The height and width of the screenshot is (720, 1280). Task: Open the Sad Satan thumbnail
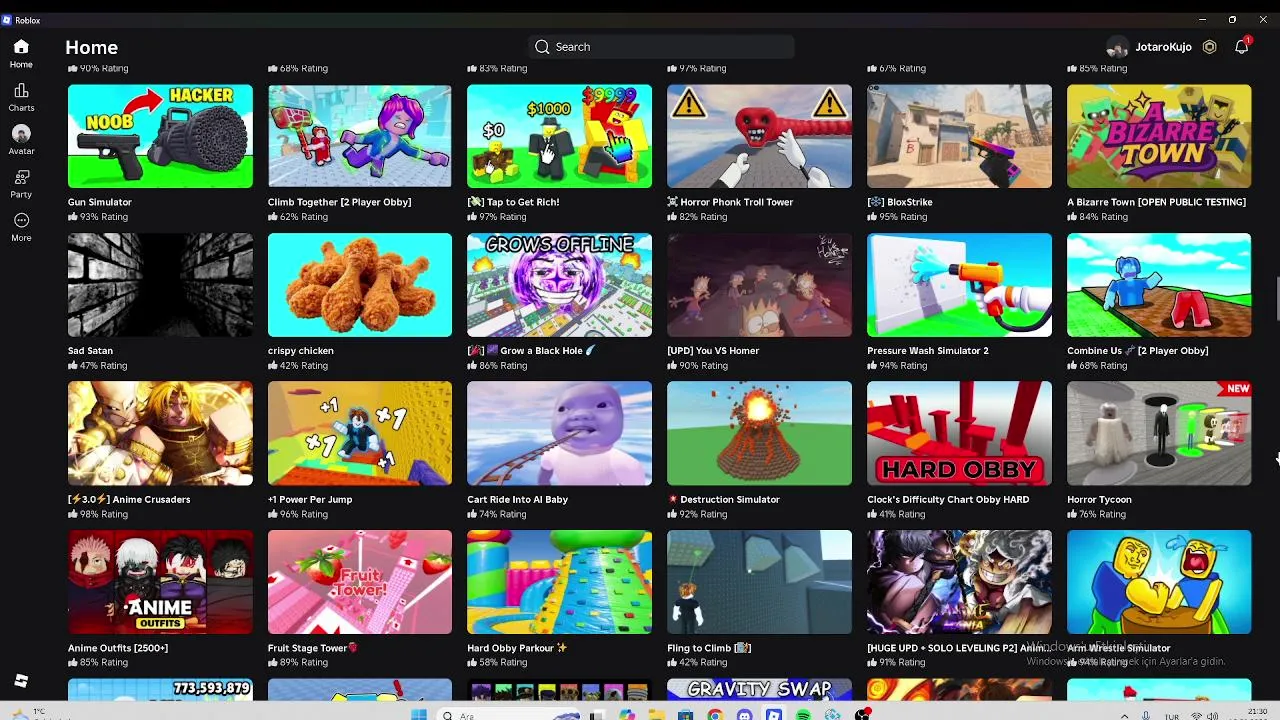pyautogui.click(x=160, y=285)
